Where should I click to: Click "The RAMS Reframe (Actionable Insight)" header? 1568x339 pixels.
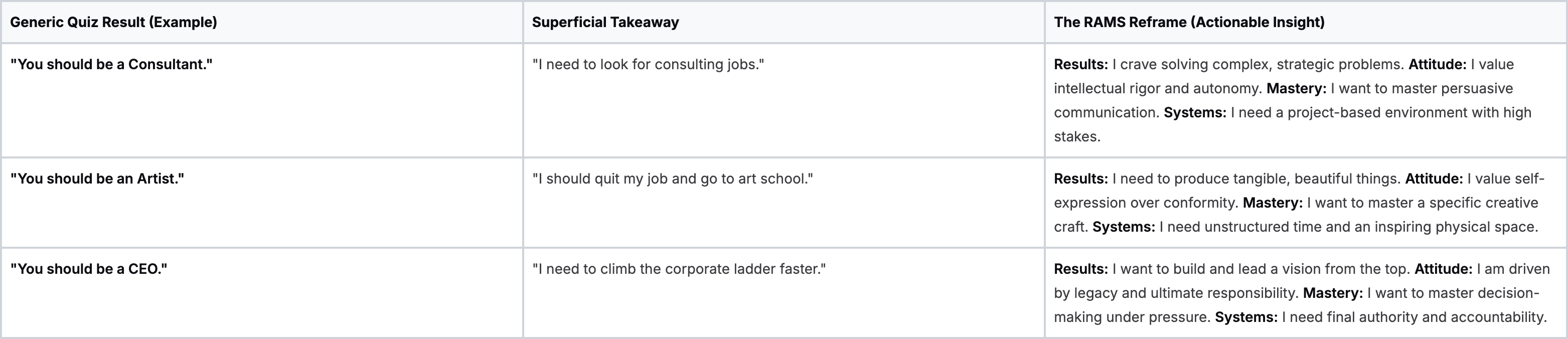coord(1189,23)
